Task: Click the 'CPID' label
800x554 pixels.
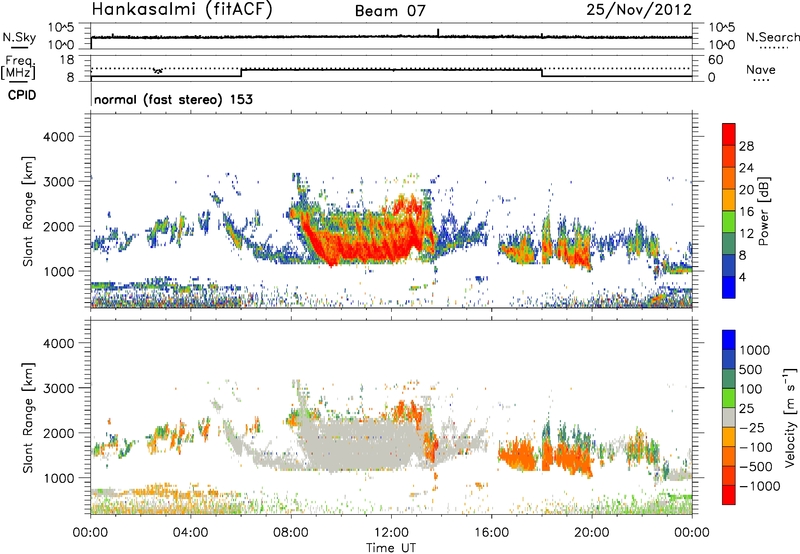Action: (x=22, y=95)
